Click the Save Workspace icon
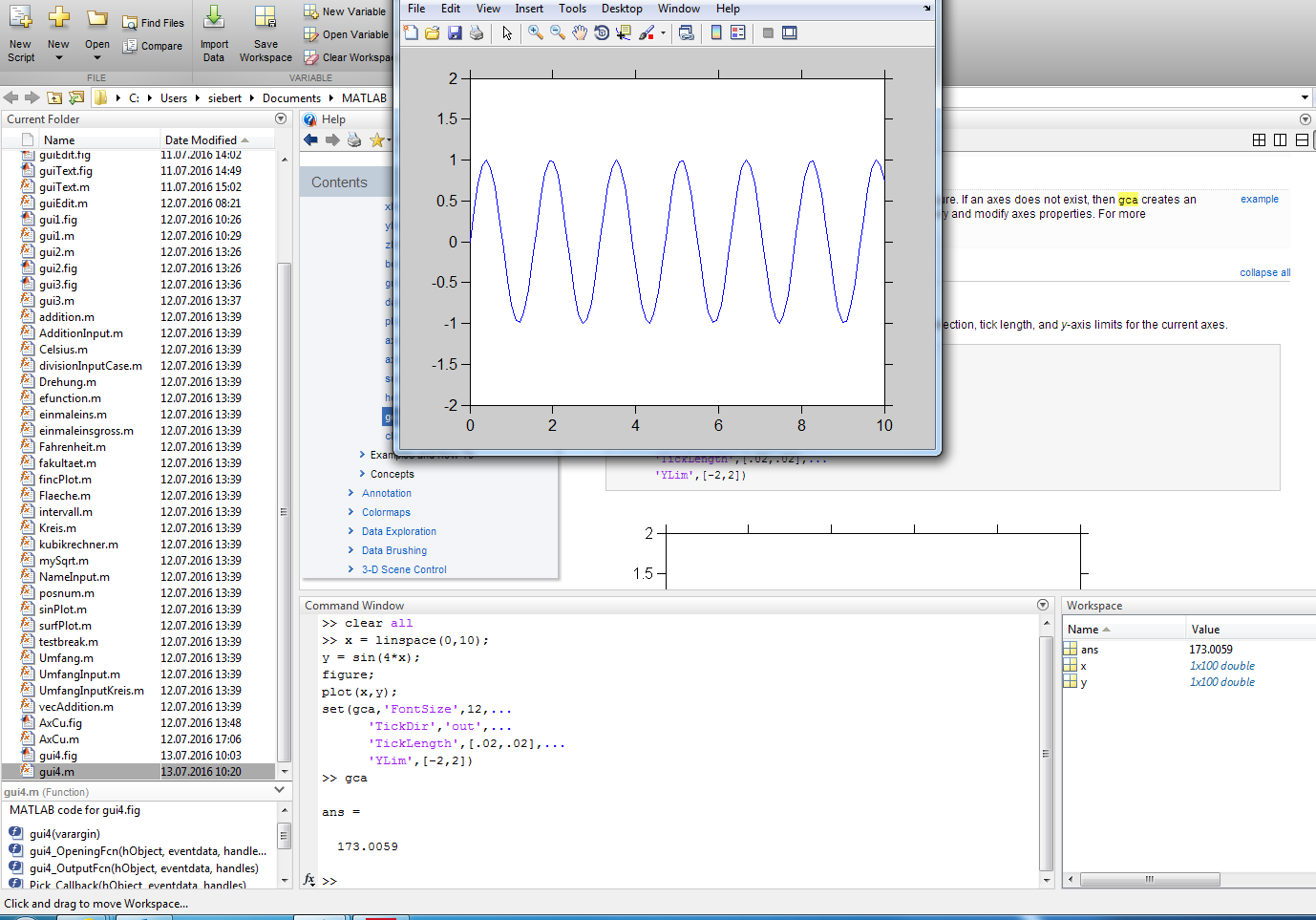 tap(265, 32)
